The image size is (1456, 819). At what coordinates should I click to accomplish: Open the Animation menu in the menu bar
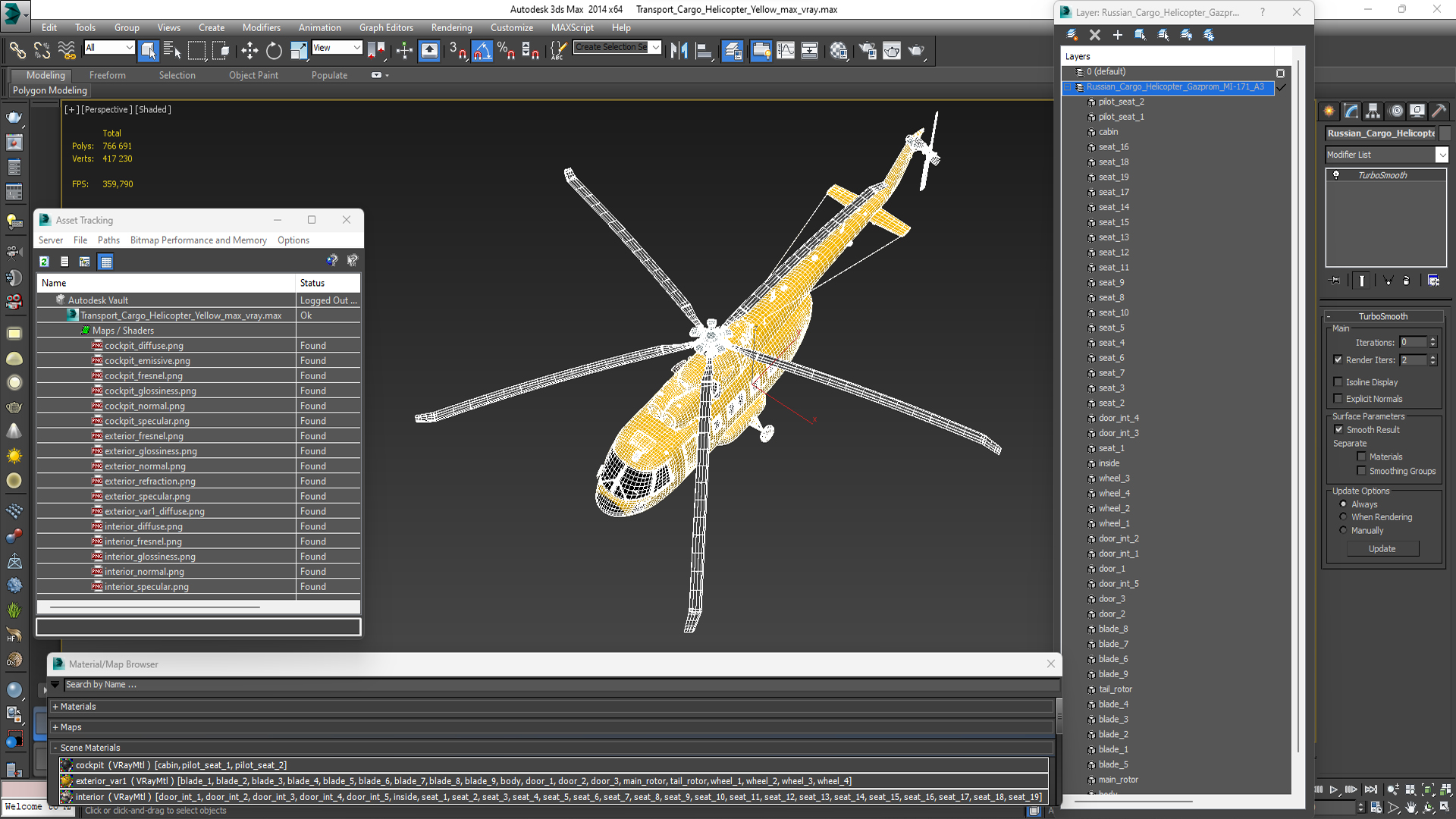(x=319, y=27)
